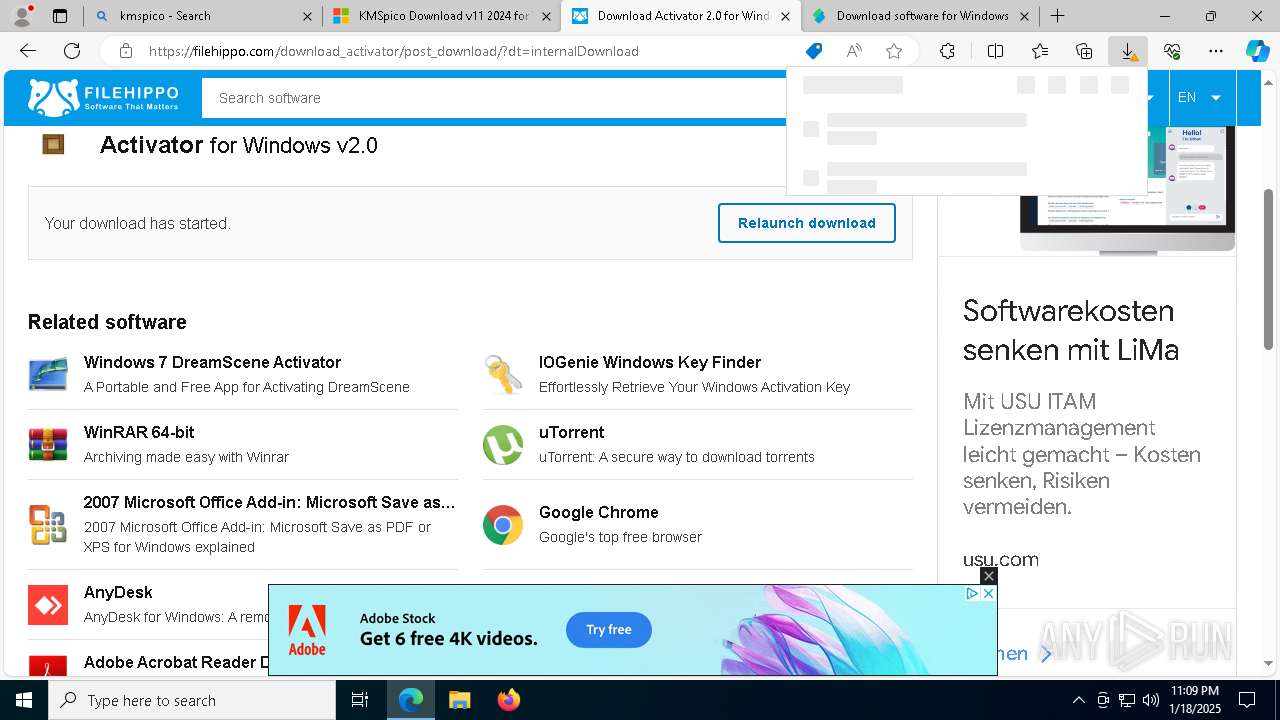Image resolution: width=1280 pixels, height=720 pixels.
Task: Open 2007 Microsoft Office Add-in link
Action: coord(269,502)
